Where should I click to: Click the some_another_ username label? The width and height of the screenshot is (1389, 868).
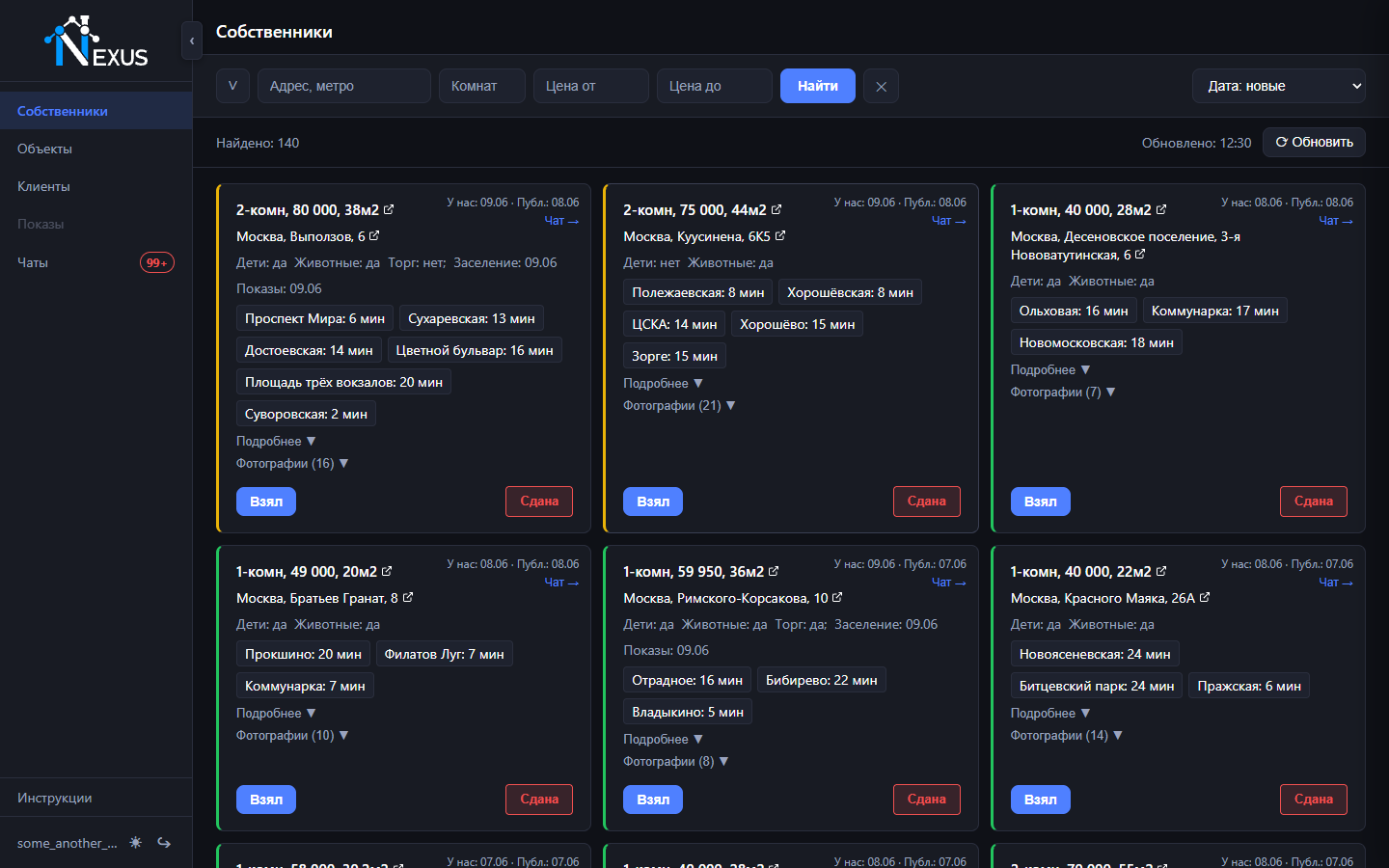68,843
